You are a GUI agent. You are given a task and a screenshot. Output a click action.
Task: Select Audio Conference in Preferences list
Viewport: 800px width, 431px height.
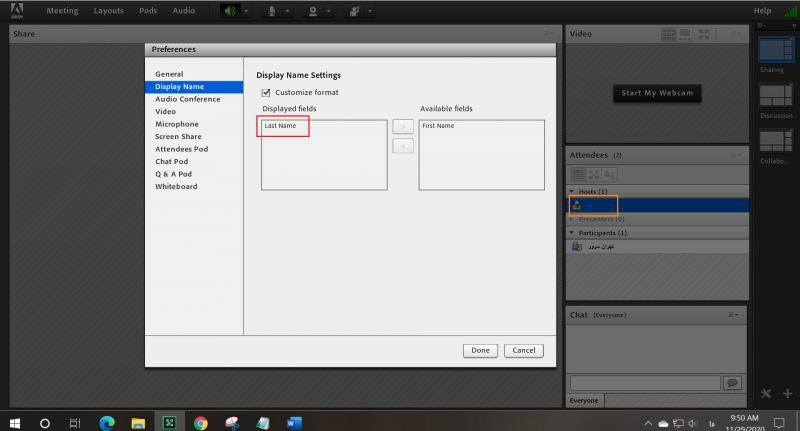187,99
